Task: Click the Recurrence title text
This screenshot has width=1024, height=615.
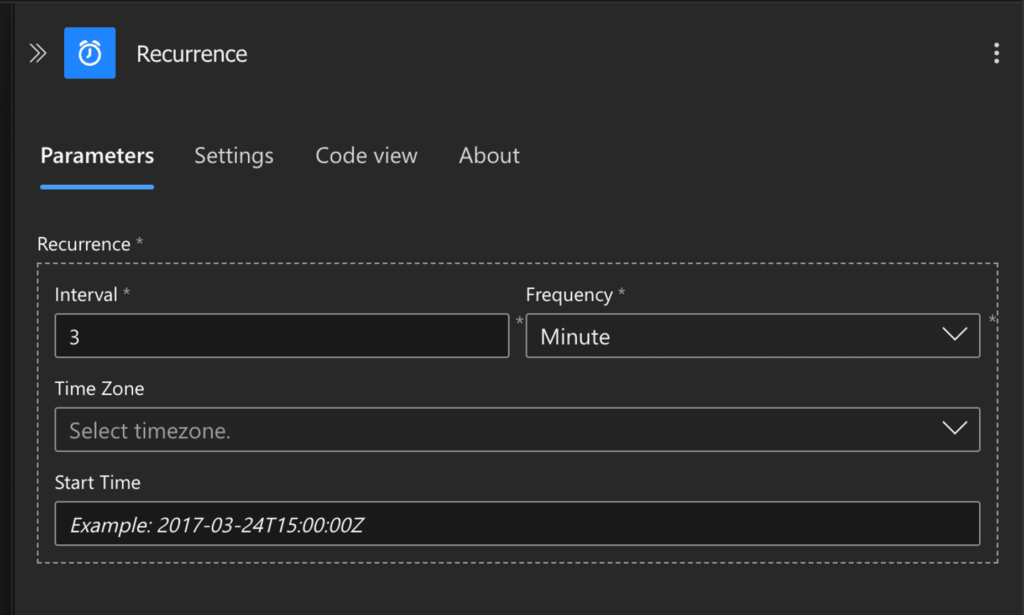Action: [x=191, y=54]
